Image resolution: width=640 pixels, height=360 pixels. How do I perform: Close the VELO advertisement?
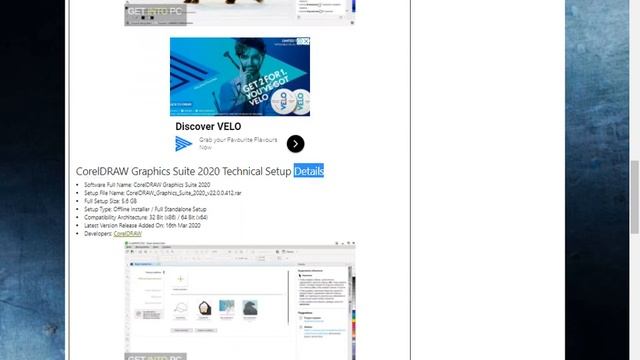[x=306, y=41]
